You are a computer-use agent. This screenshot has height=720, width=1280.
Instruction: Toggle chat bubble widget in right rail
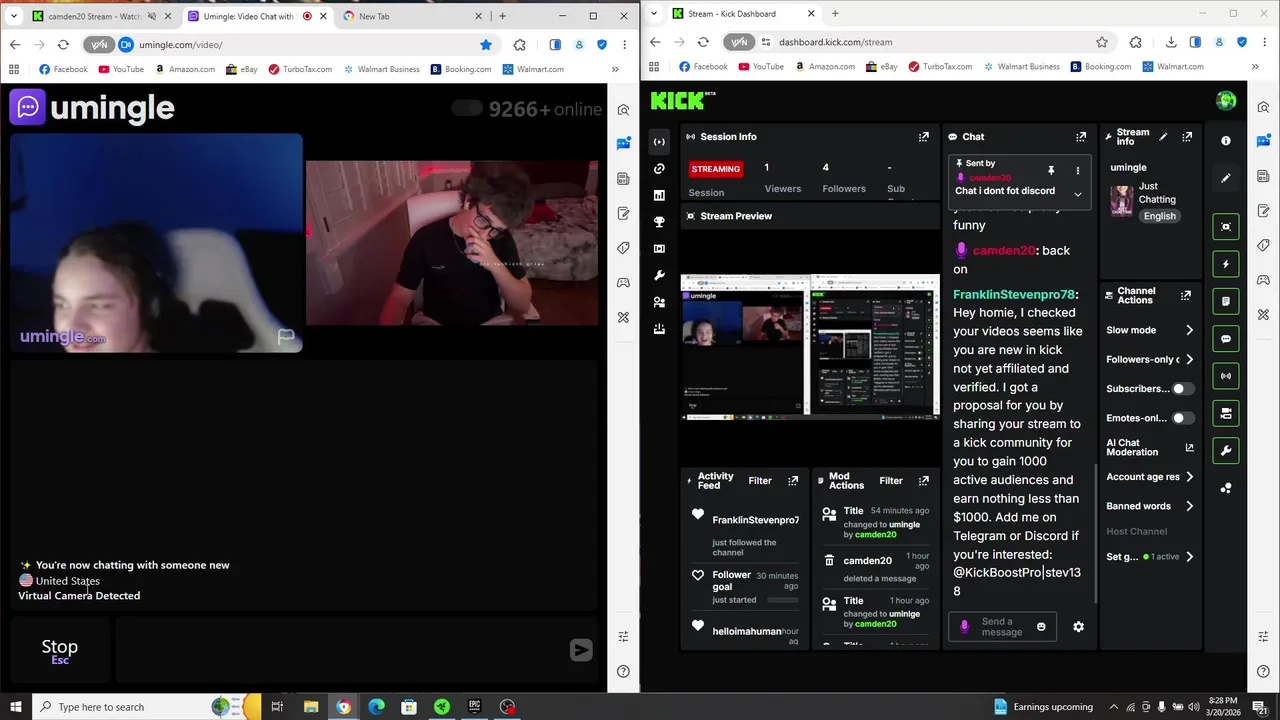[1226, 339]
